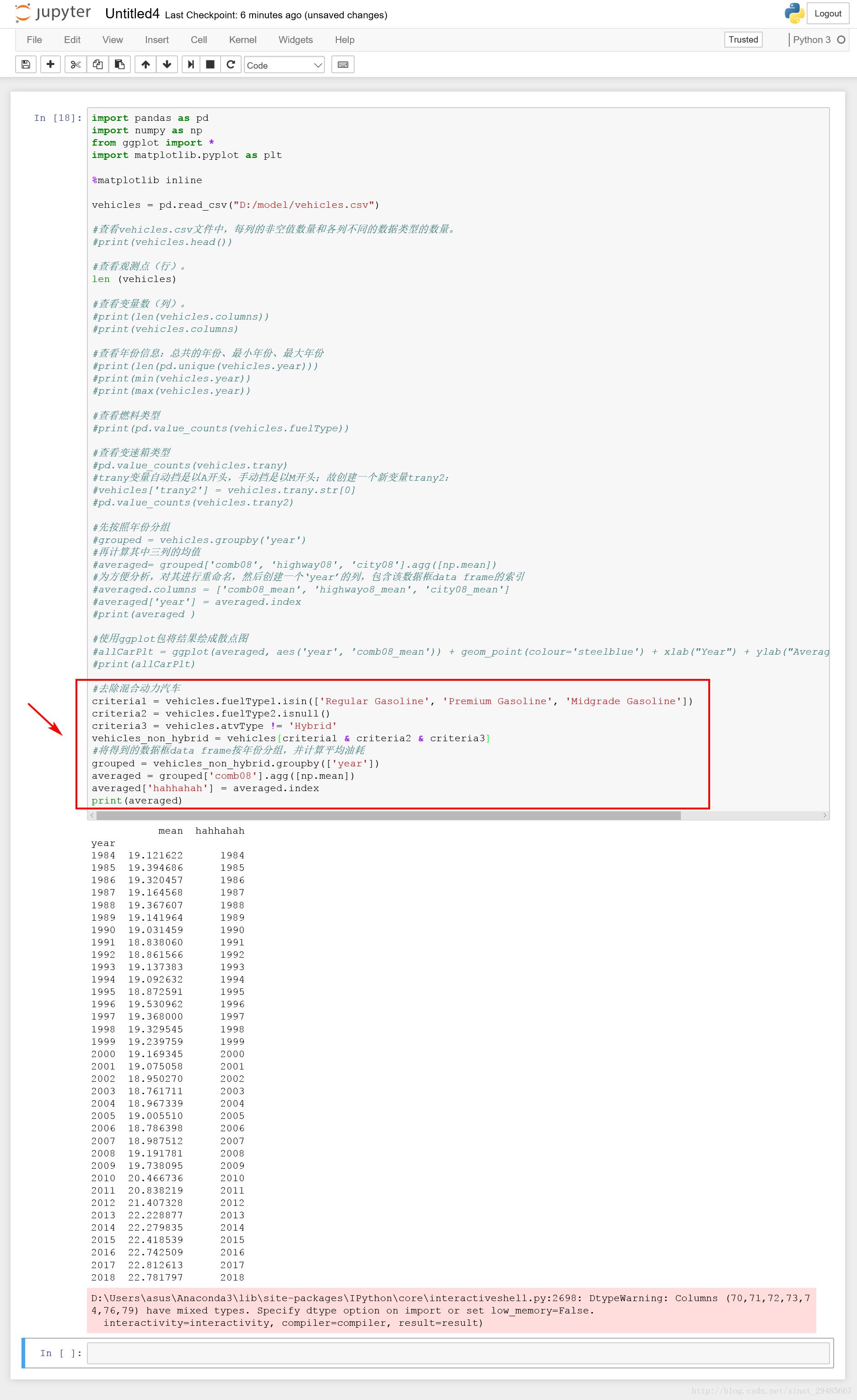This screenshot has width=857, height=1400.
Task: Click the '%matplotlib inline' line
Action: [x=146, y=180]
